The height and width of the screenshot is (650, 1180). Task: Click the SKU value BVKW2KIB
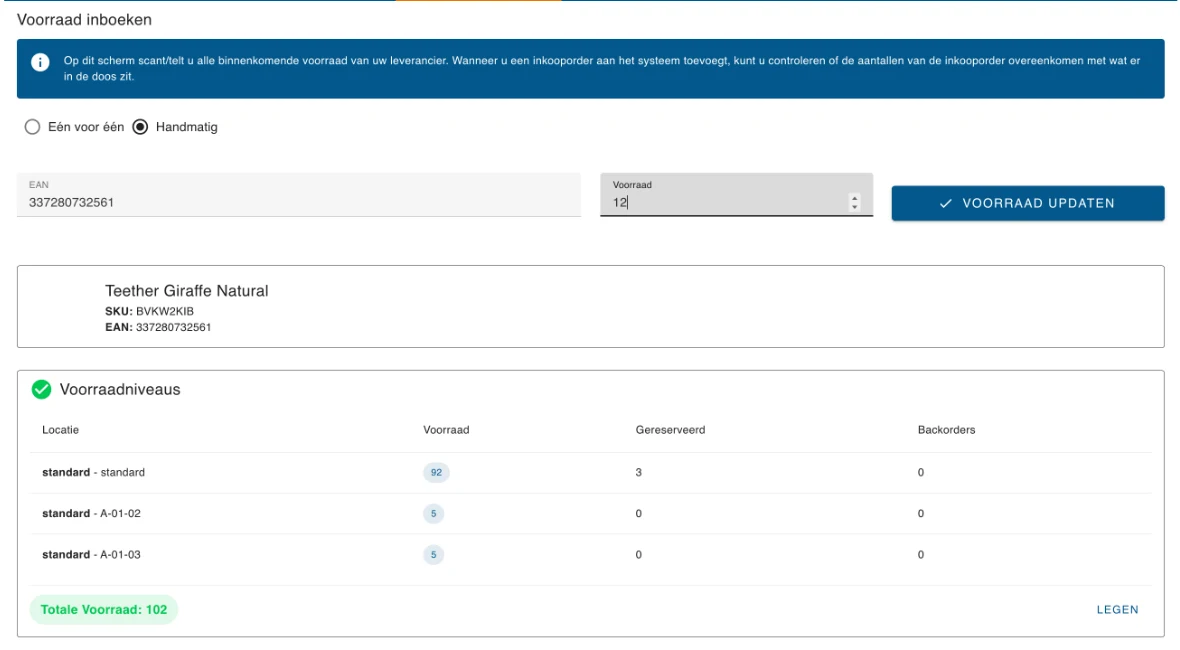click(x=165, y=311)
